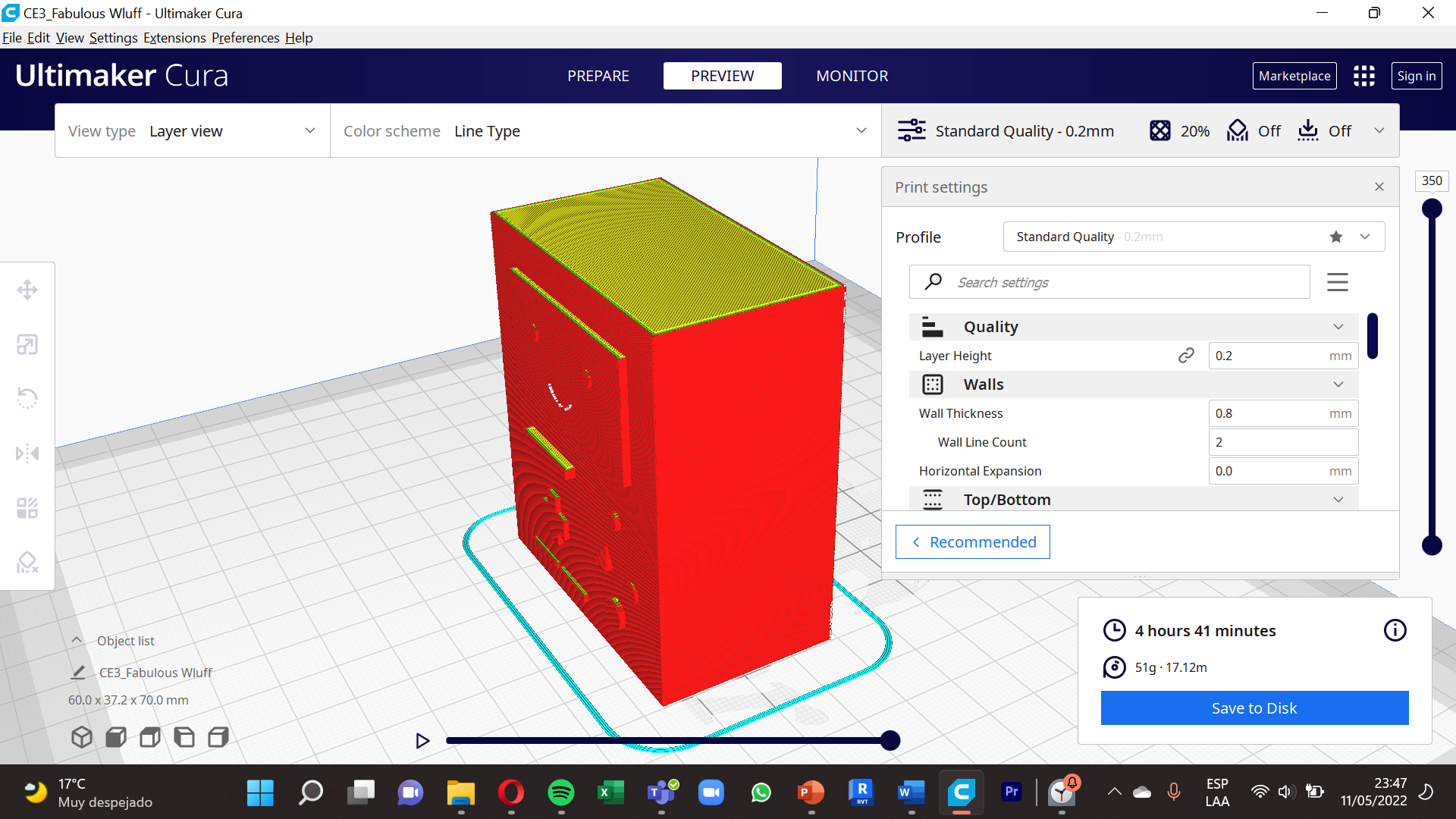The image size is (1456, 819).
Task: Click the search magnifier icon in settings
Action: click(934, 281)
